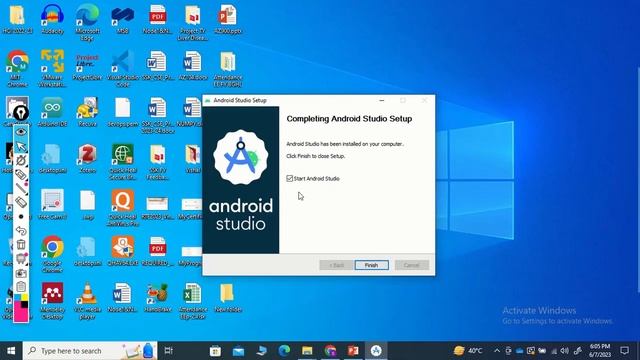640x360 pixels.
Task: Open ProjectLibre desktop shortcut
Action: coord(87,65)
